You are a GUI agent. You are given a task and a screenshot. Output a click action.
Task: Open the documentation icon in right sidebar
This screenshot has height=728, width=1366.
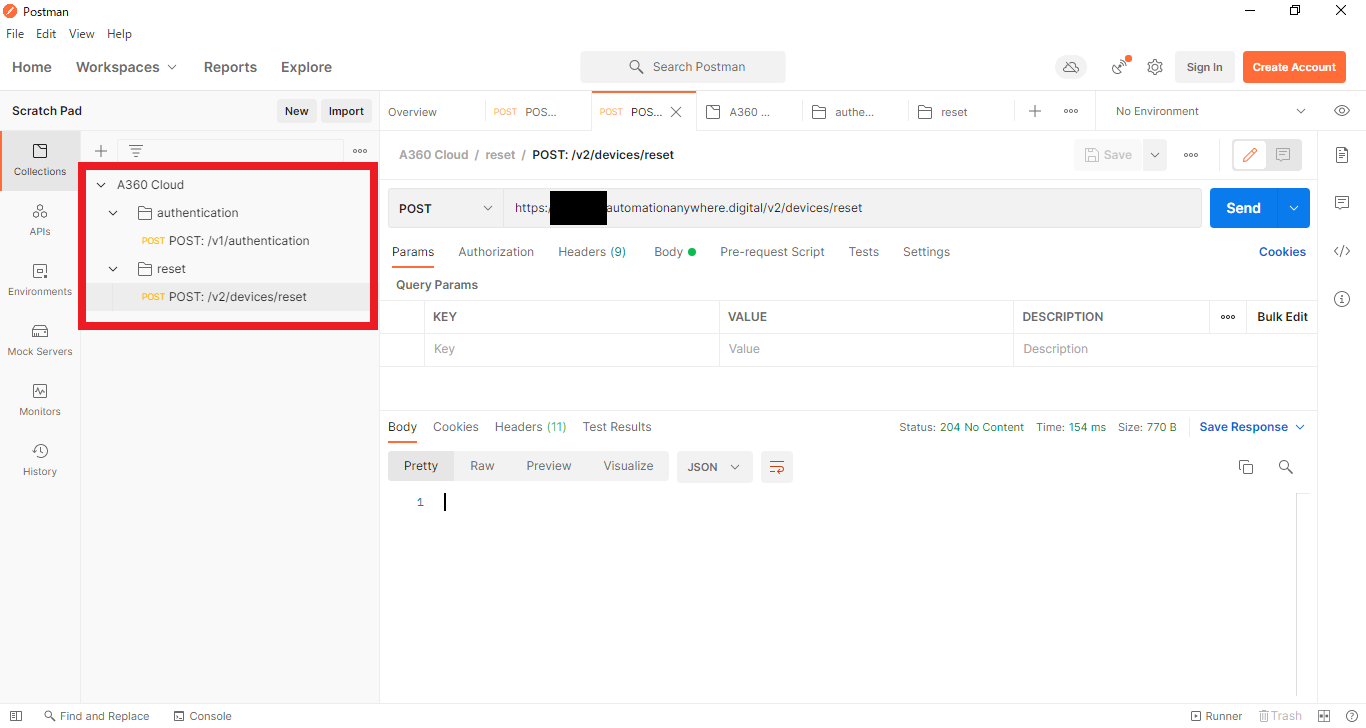click(1342, 155)
